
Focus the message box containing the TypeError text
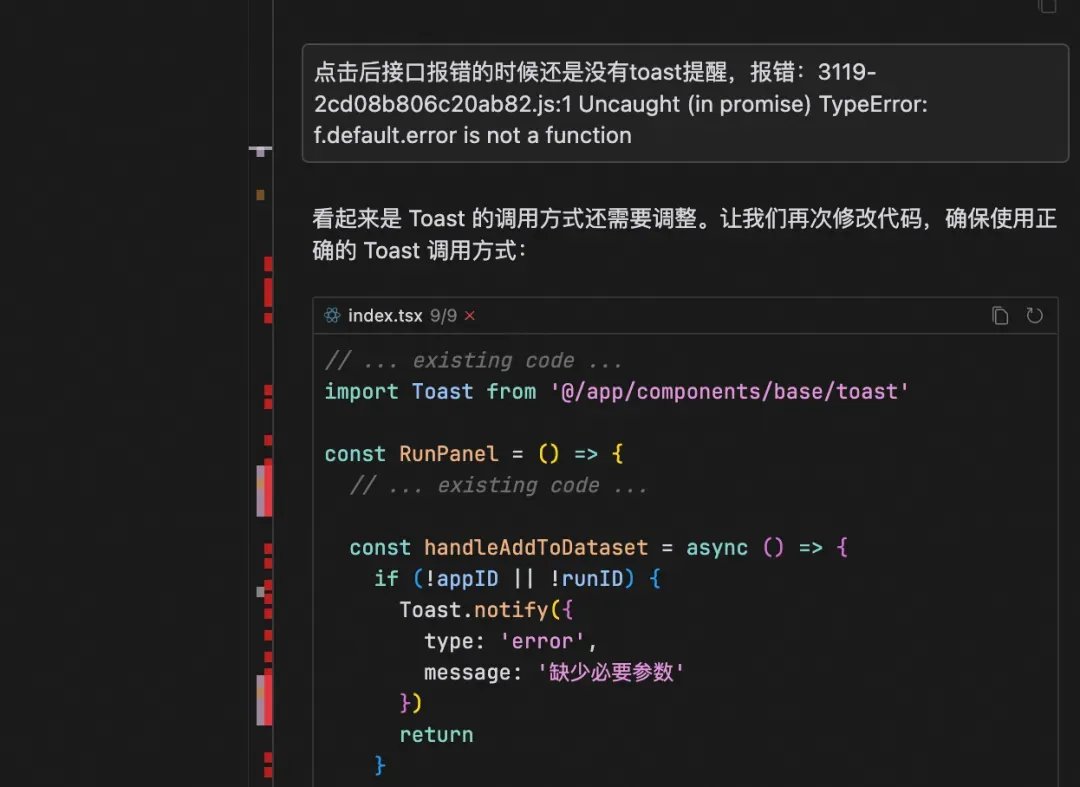(685, 103)
